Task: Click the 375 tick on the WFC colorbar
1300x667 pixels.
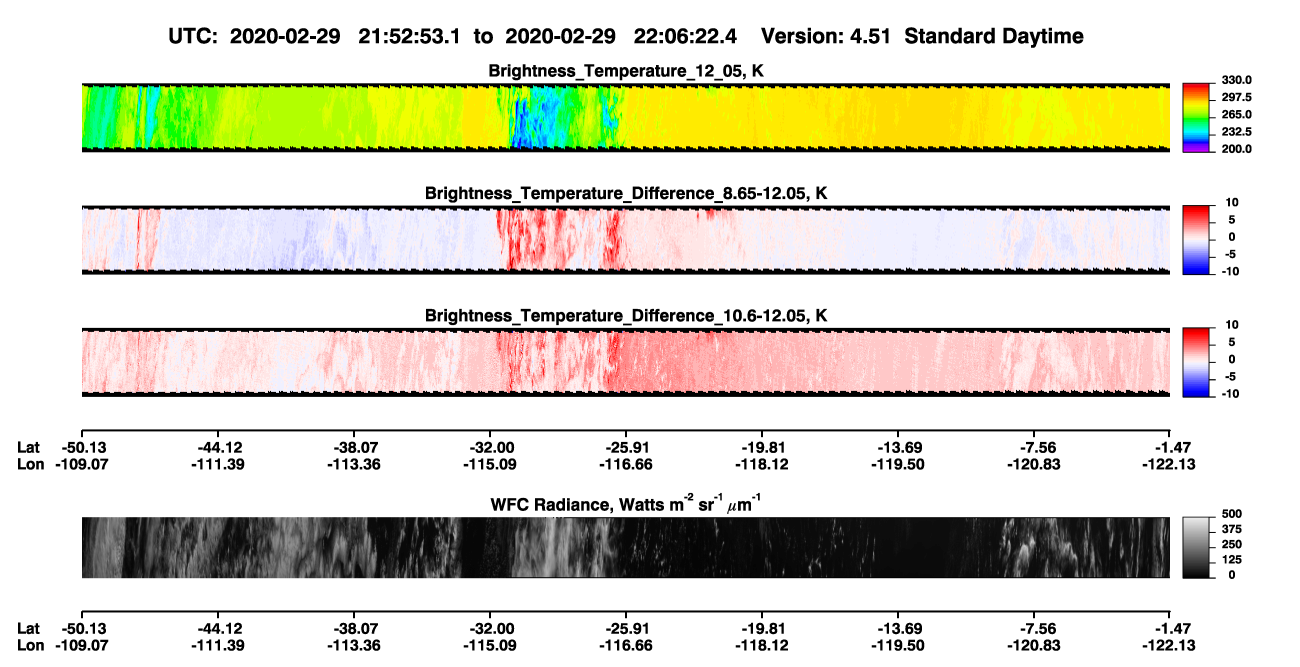Action: point(1231,529)
